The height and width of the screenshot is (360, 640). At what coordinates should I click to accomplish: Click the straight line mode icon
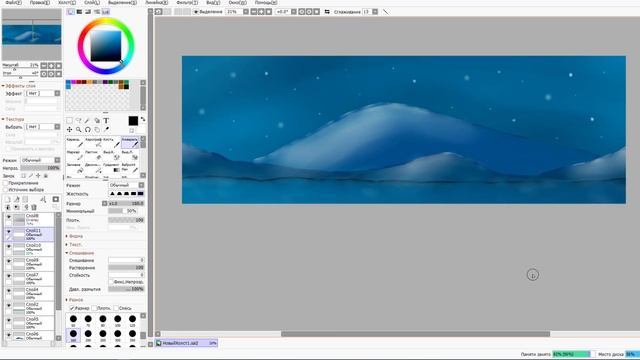(x=386, y=12)
